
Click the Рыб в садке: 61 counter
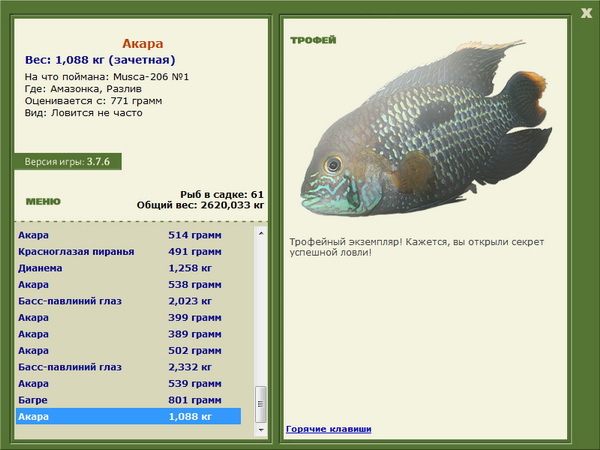pos(222,194)
